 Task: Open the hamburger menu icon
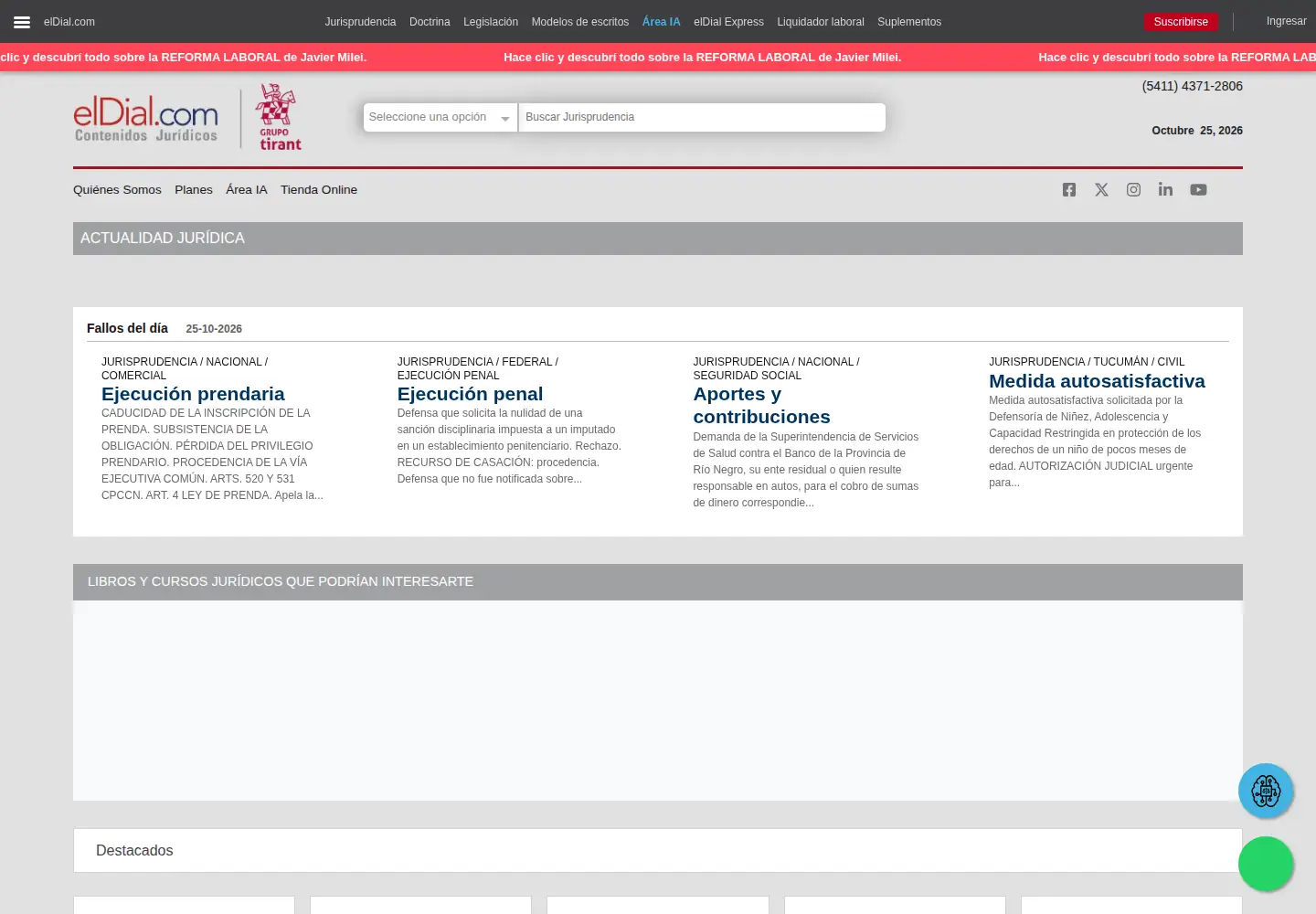click(22, 22)
